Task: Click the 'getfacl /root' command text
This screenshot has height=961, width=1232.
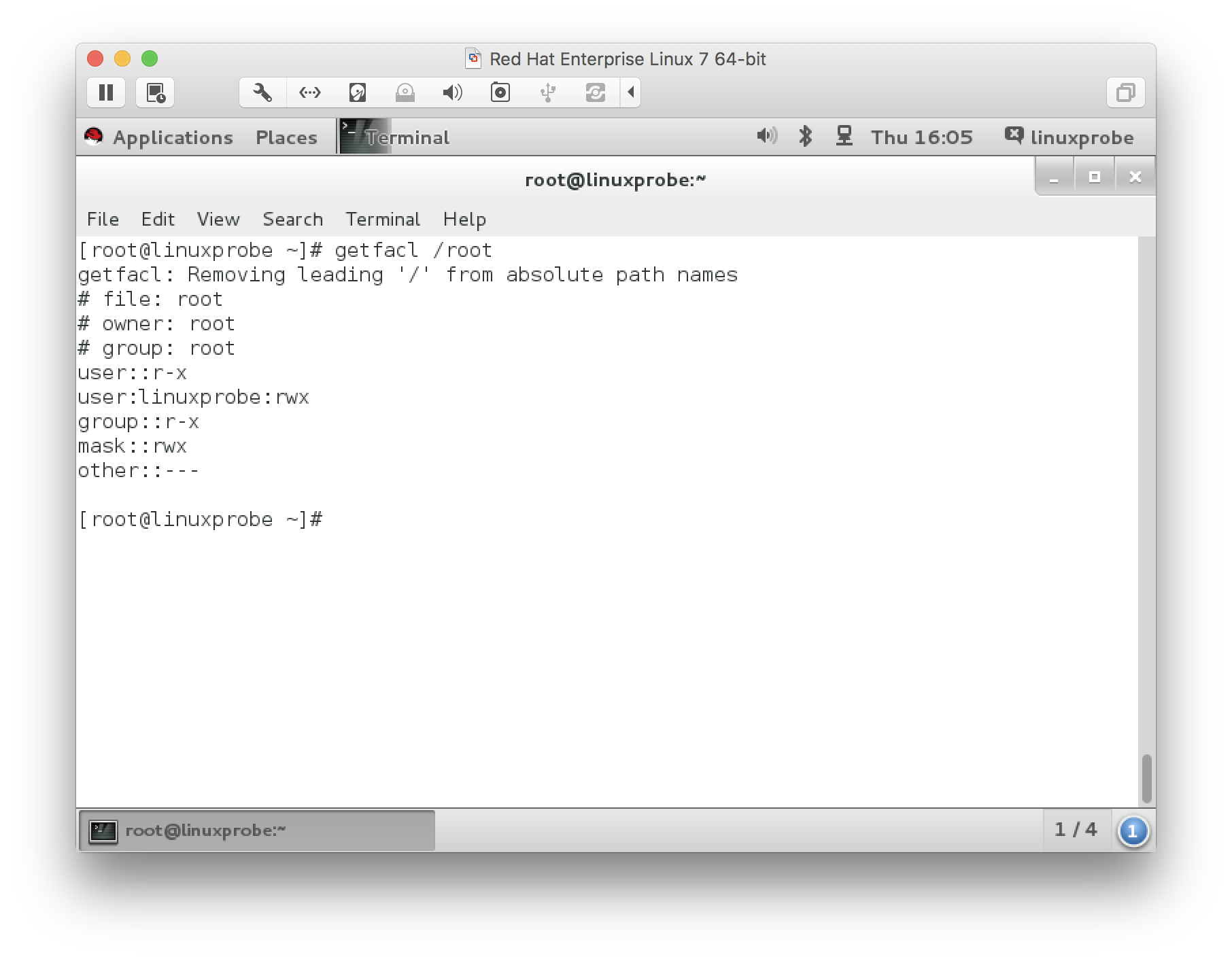Action: pos(413,250)
